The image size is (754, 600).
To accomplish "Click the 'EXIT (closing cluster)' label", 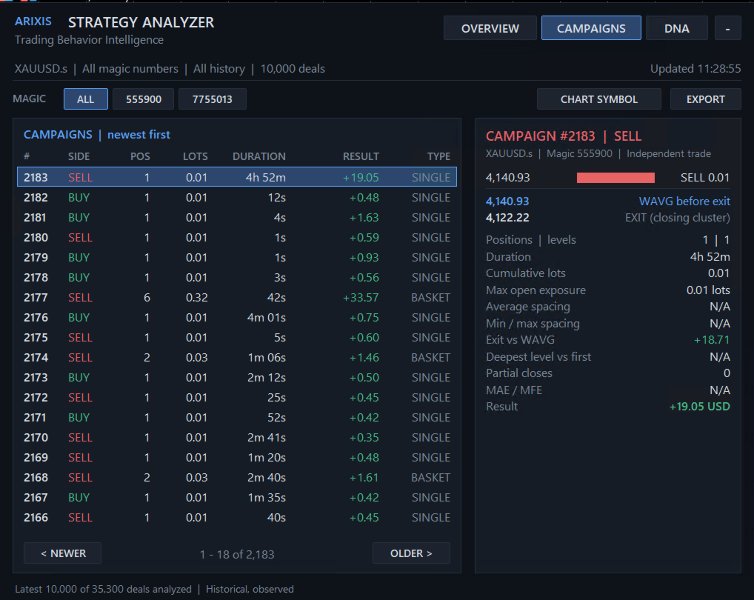I will pyautogui.click(x=678, y=218).
